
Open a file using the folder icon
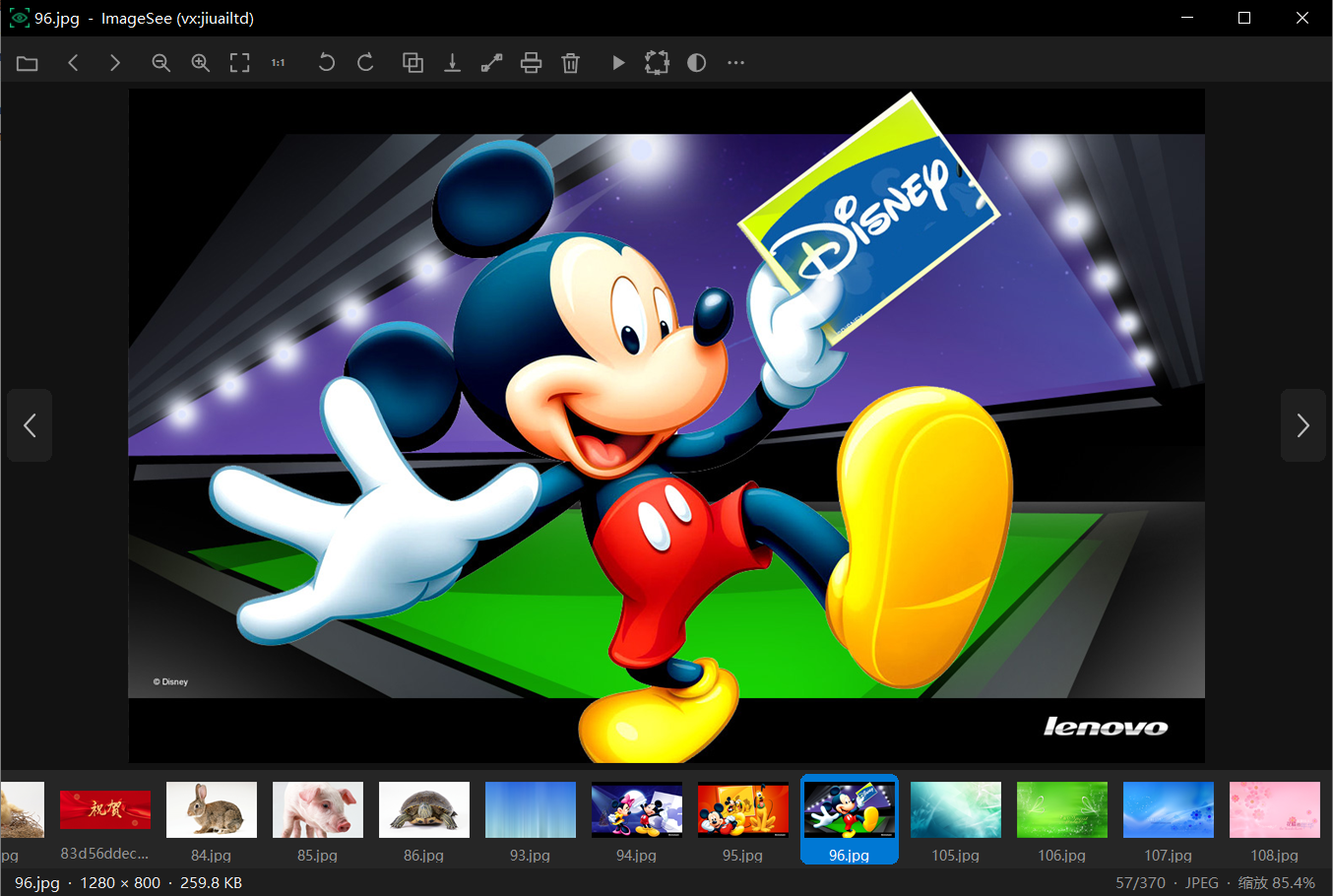click(x=28, y=63)
